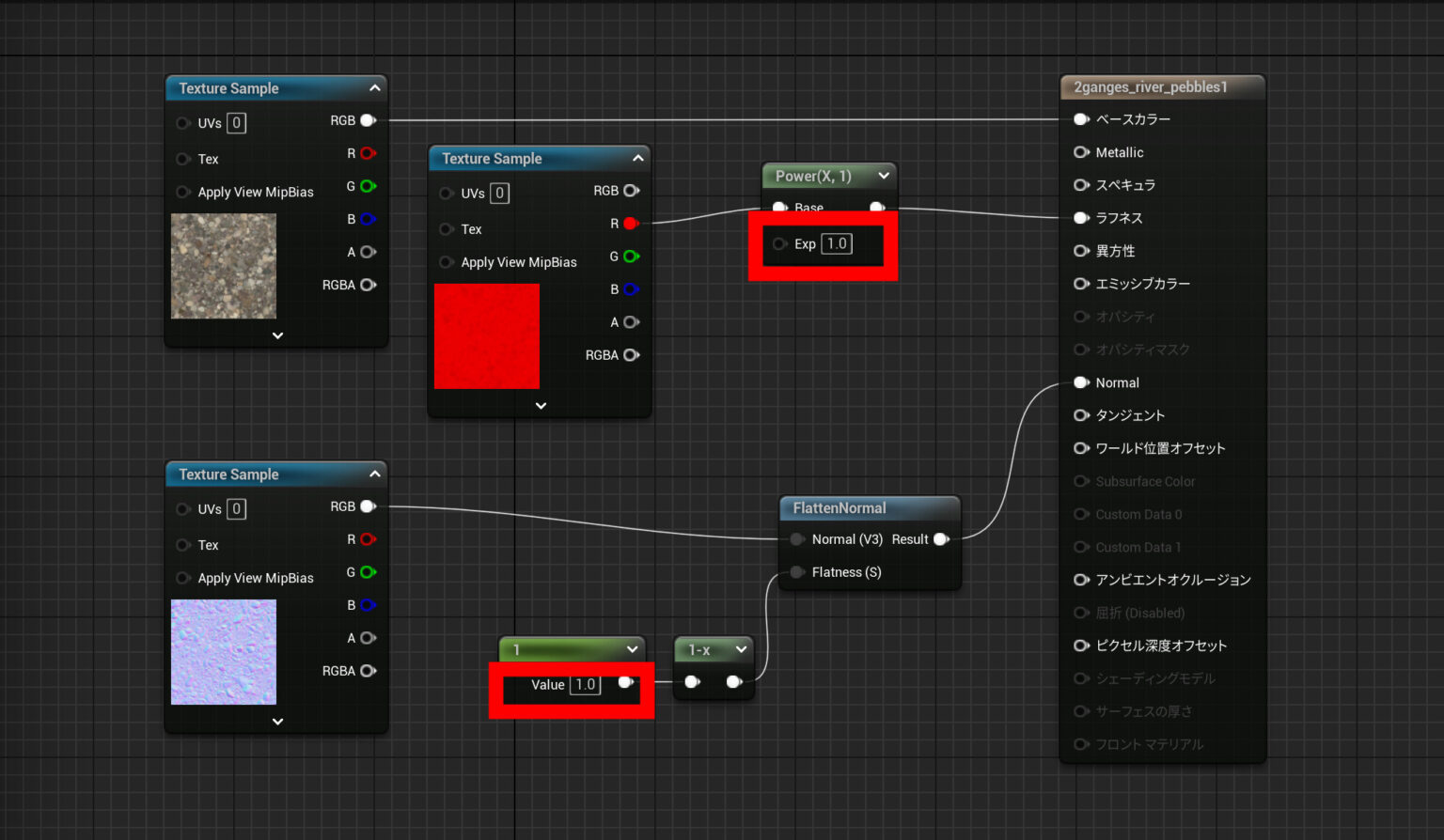Click the Base input pin on the Power node
Screen dimensions: 1444x840
point(780,208)
